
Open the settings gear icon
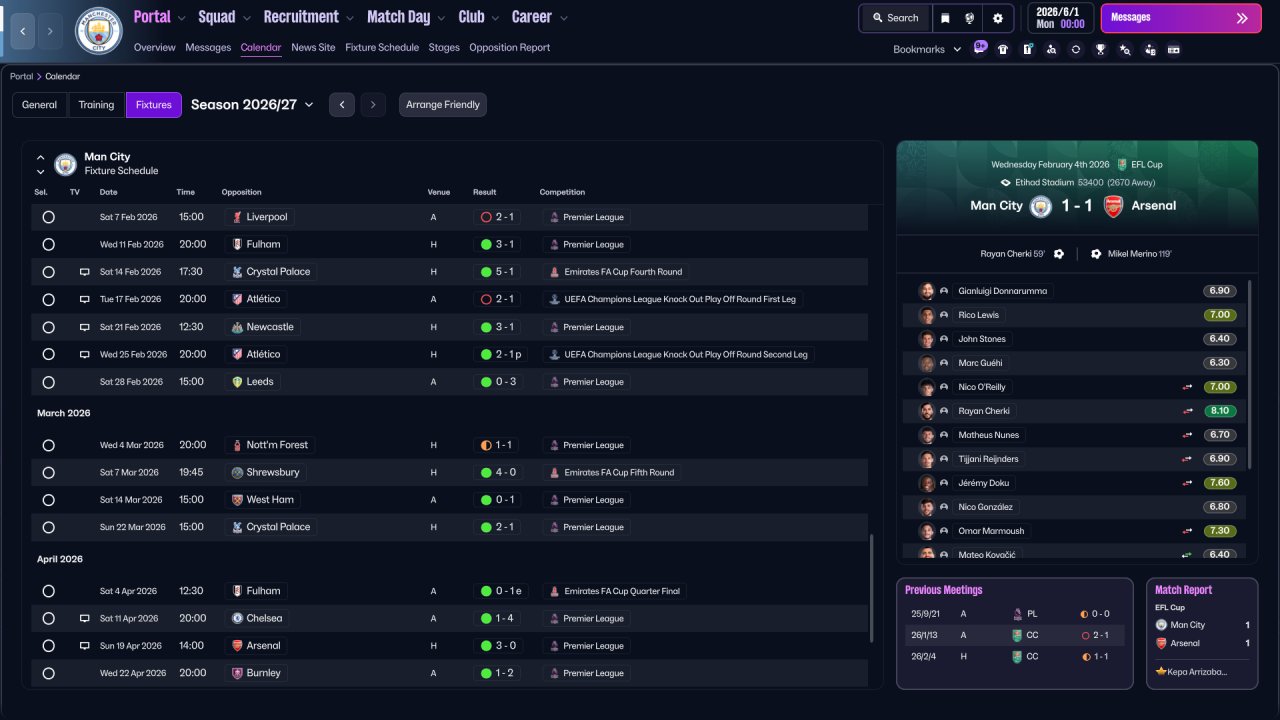[x=998, y=18]
